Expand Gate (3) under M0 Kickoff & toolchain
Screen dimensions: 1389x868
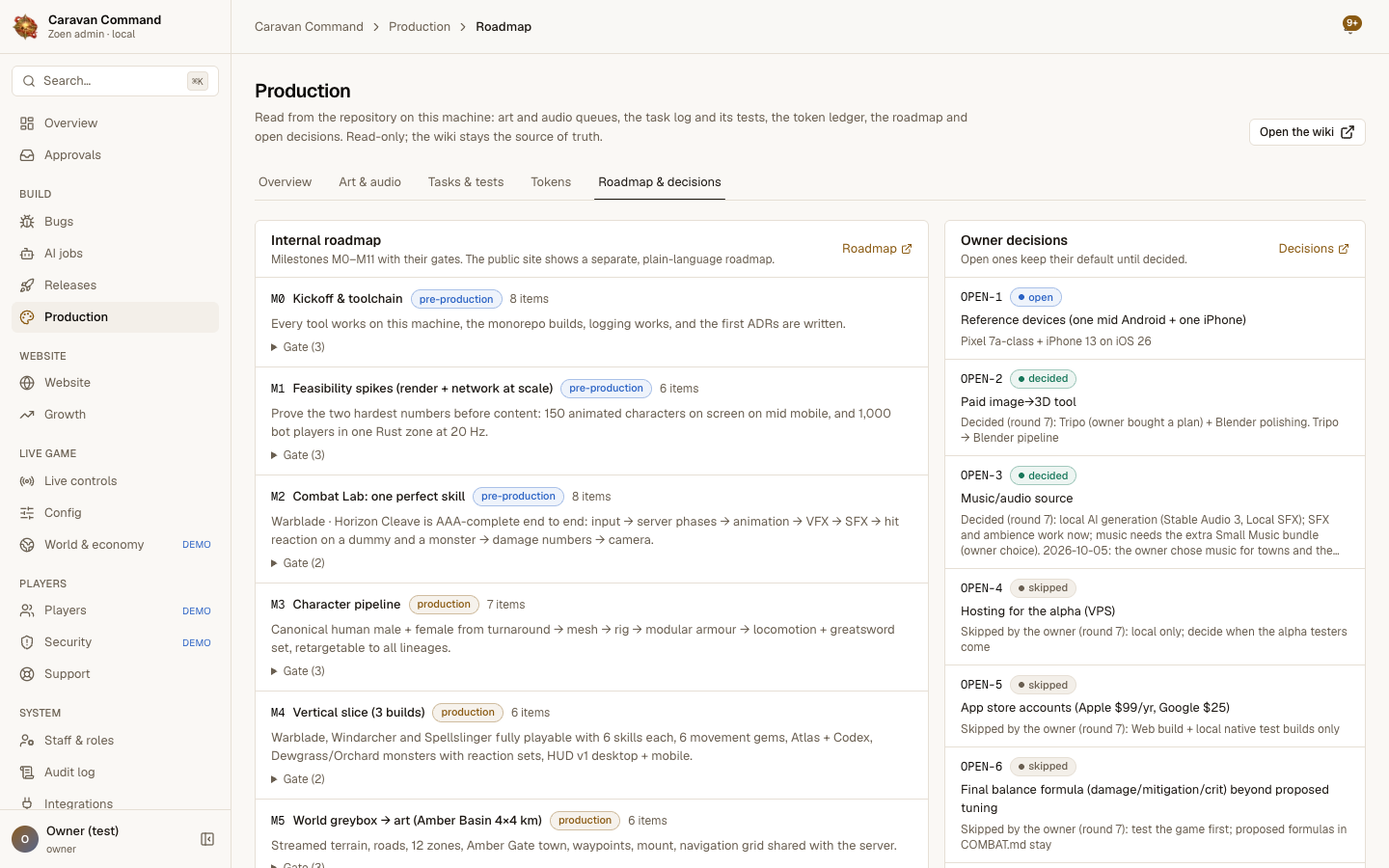[x=298, y=347]
